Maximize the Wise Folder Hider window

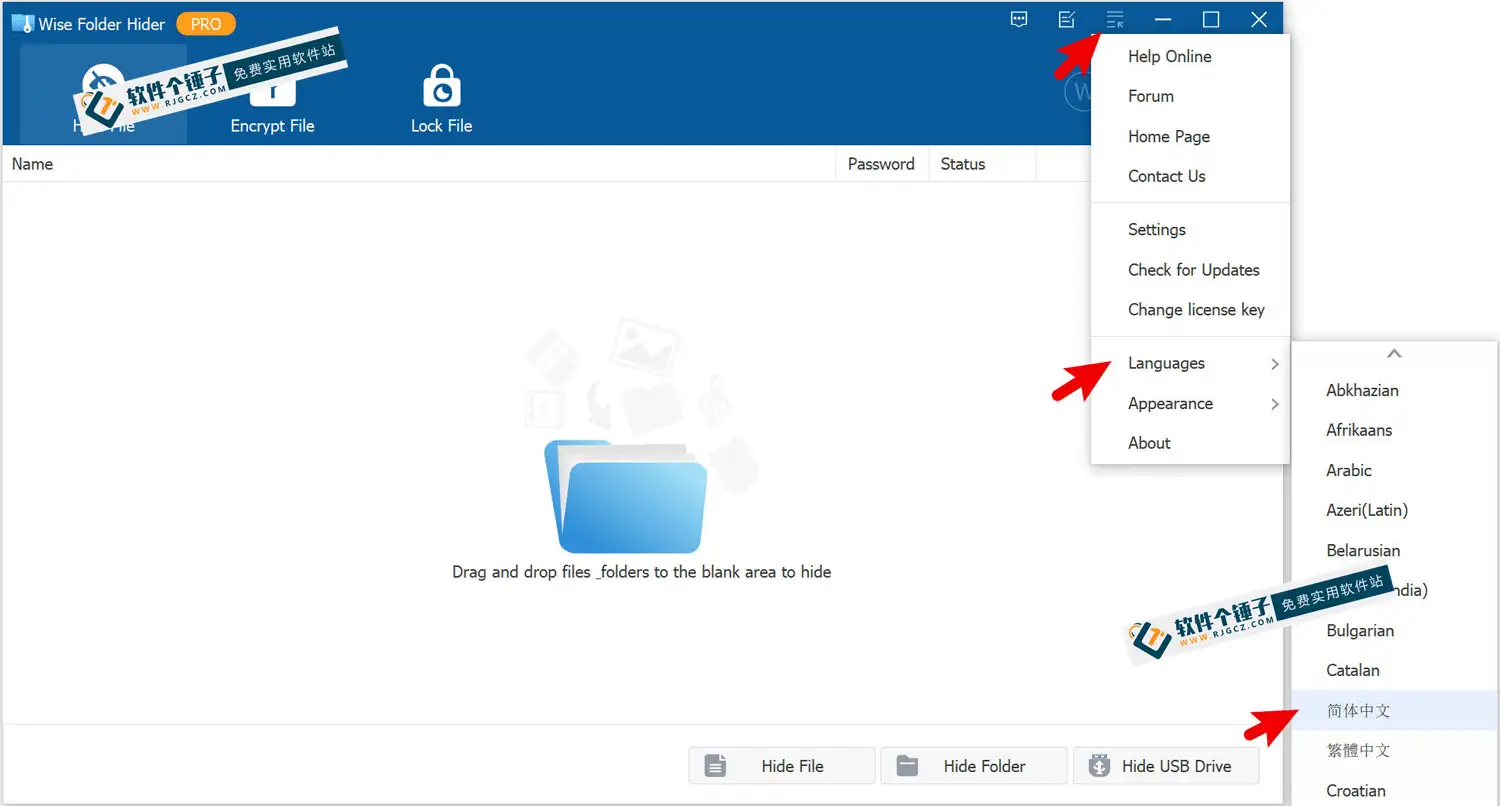tap(1211, 19)
